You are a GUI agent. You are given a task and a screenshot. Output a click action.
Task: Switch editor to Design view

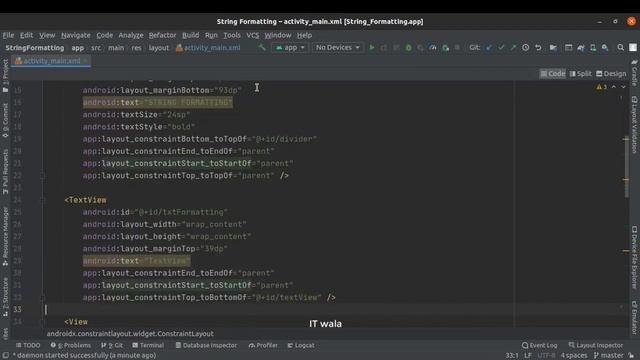click(x=611, y=74)
